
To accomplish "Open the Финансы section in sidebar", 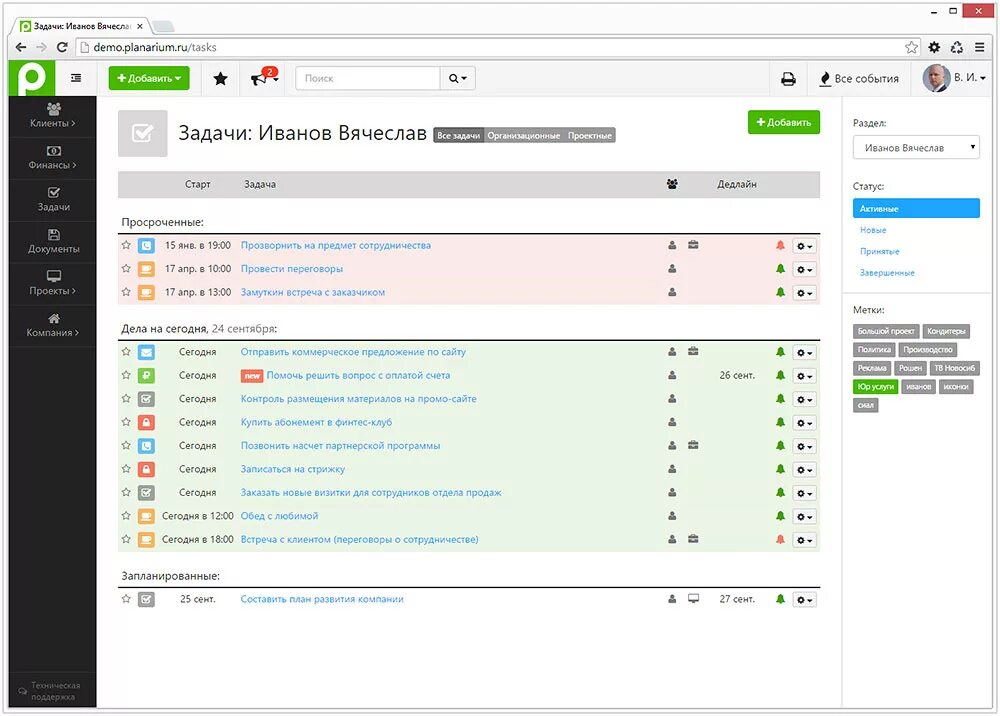I will [x=53, y=157].
